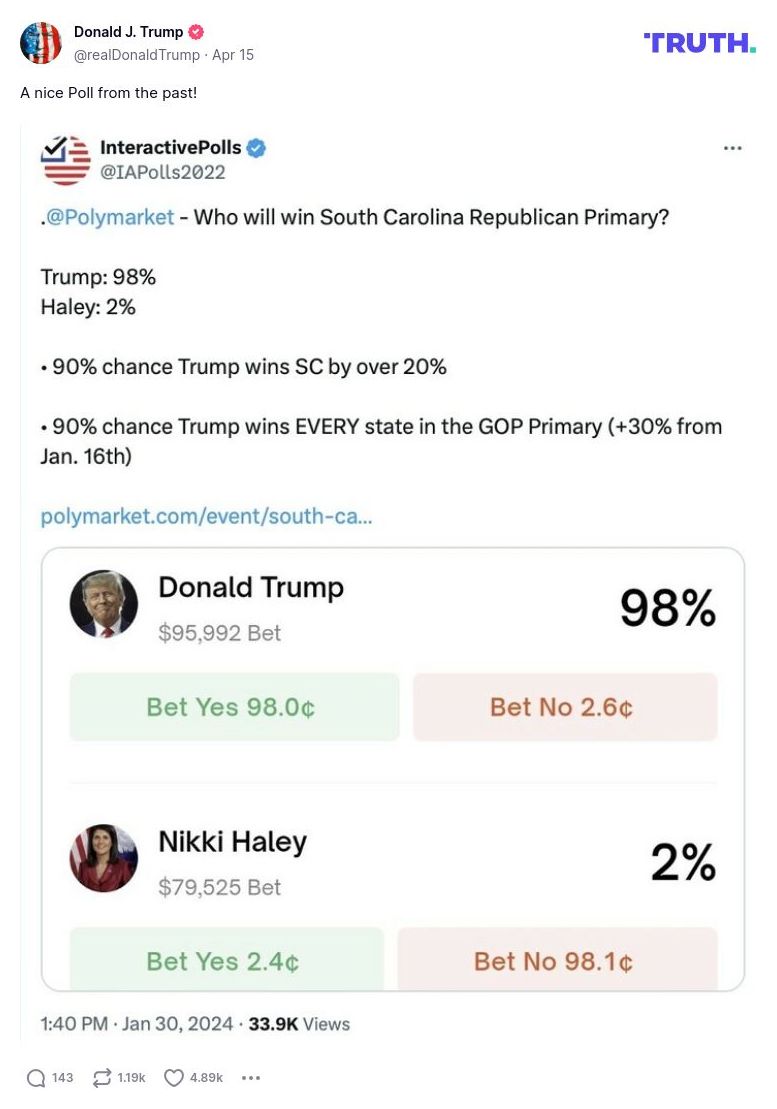Open the polymarket.com south-ca event link
The image size is (777, 1109).
(x=205, y=517)
